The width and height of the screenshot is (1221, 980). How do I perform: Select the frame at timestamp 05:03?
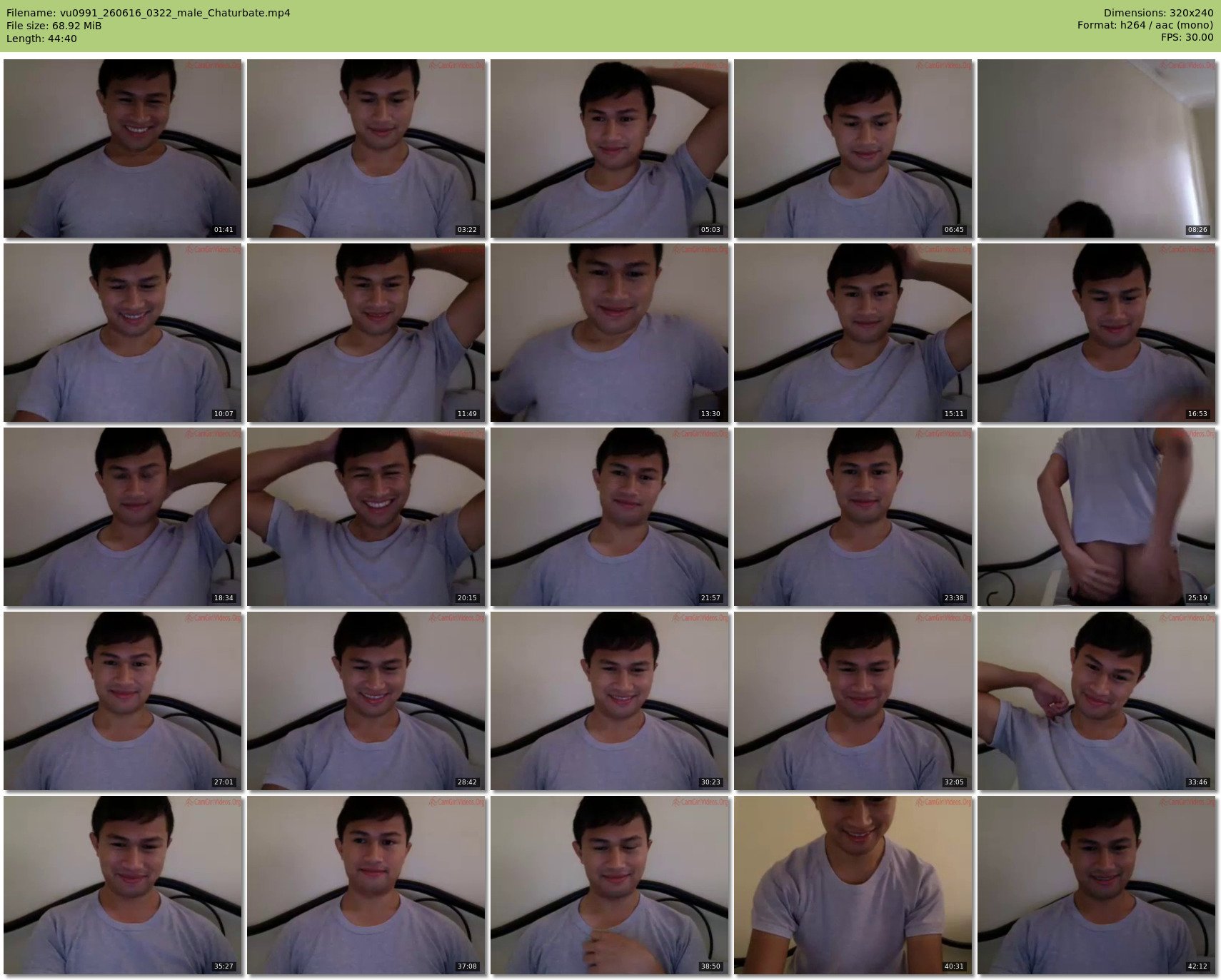(610, 148)
